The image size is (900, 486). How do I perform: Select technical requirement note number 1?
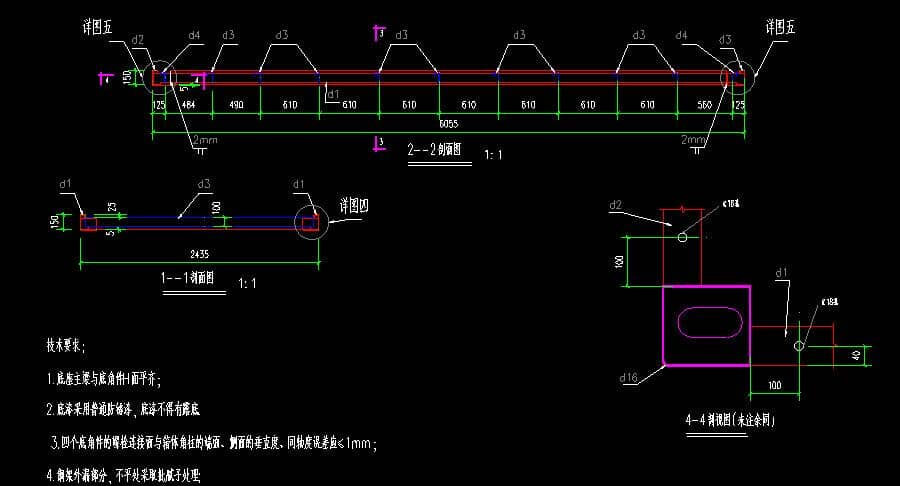[x=103, y=379]
